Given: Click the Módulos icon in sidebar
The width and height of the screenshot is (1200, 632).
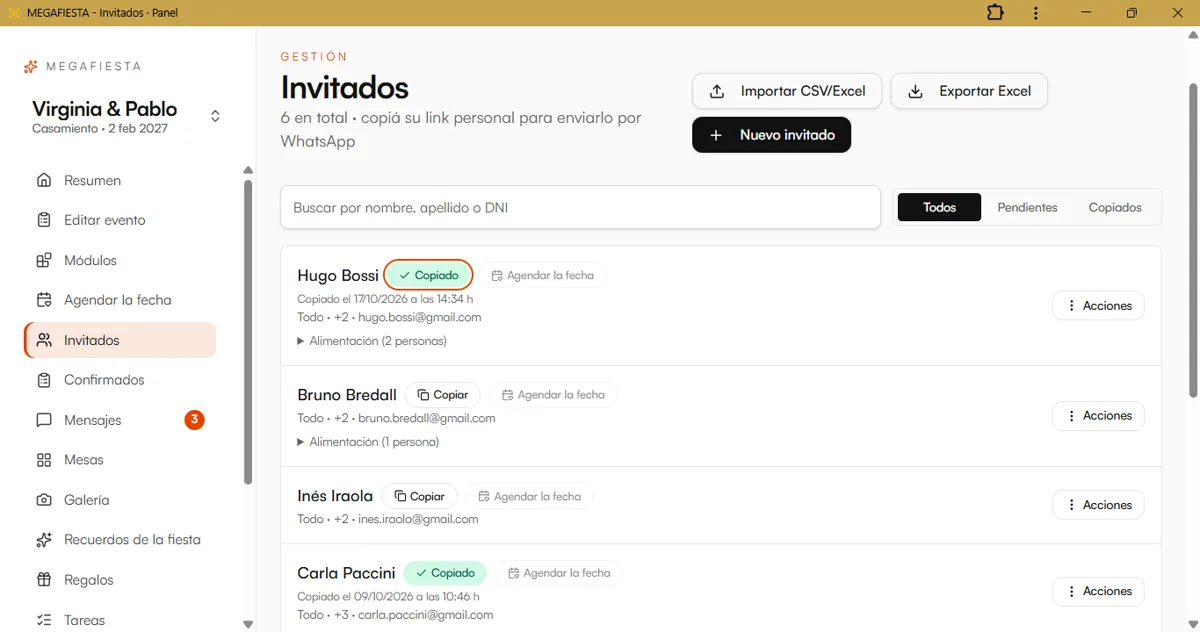Looking at the screenshot, I should coord(44,260).
